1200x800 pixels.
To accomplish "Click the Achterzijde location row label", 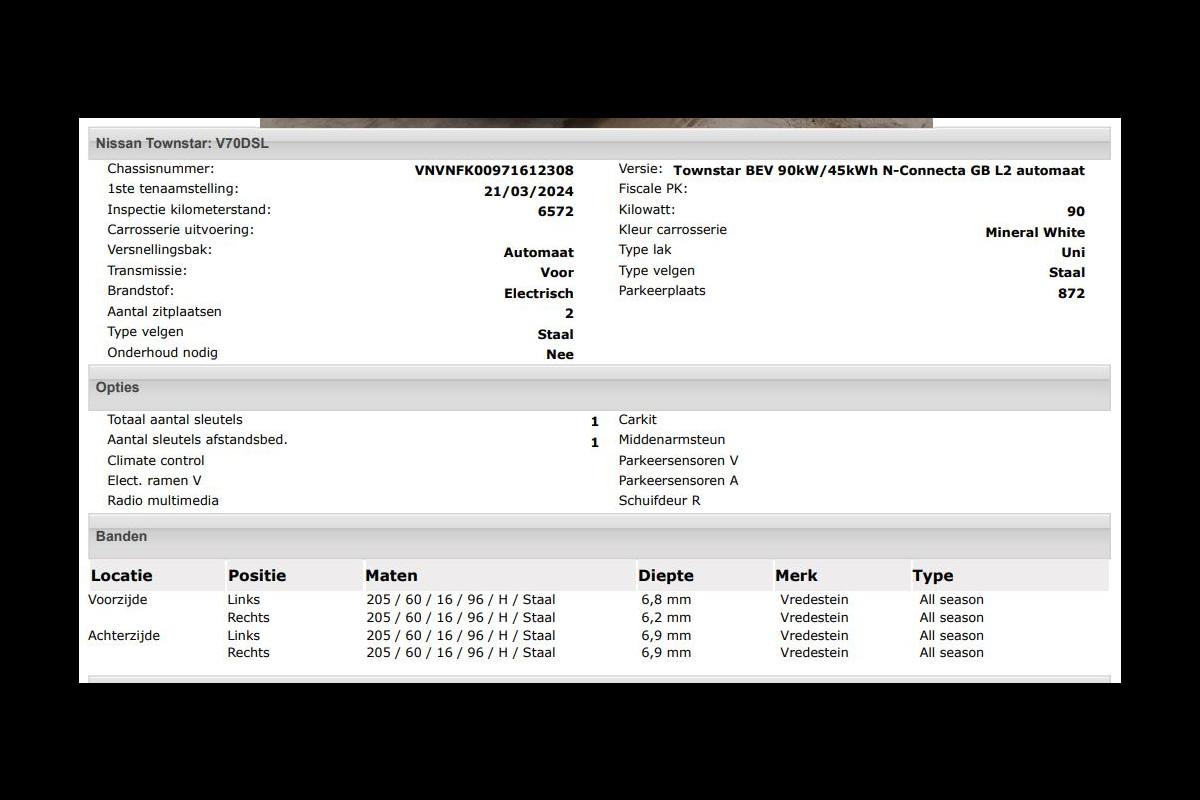I will pos(124,635).
